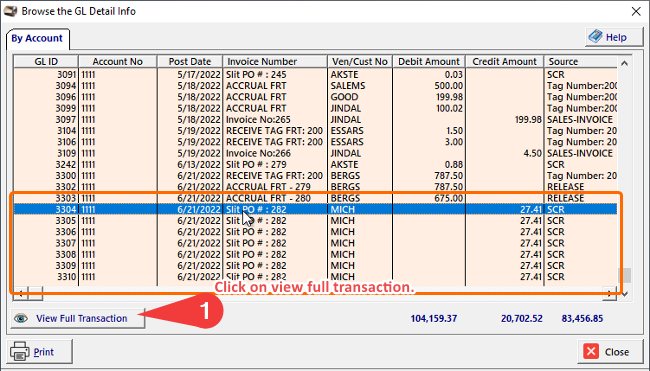Screen dimensions: 650x371
Task: Click the Print button
Action: (x=40, y=352)
